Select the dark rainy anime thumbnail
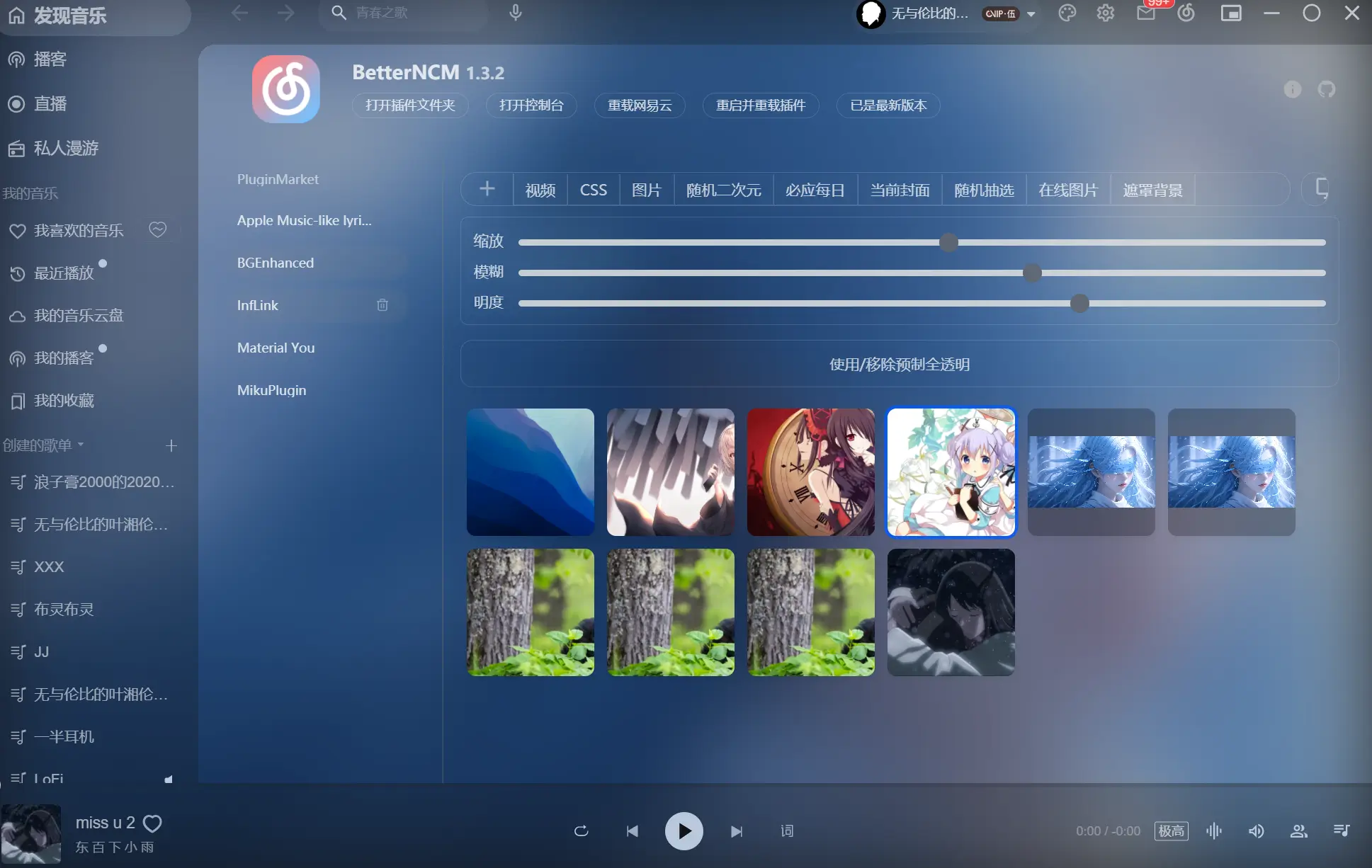 click(951, 612)
